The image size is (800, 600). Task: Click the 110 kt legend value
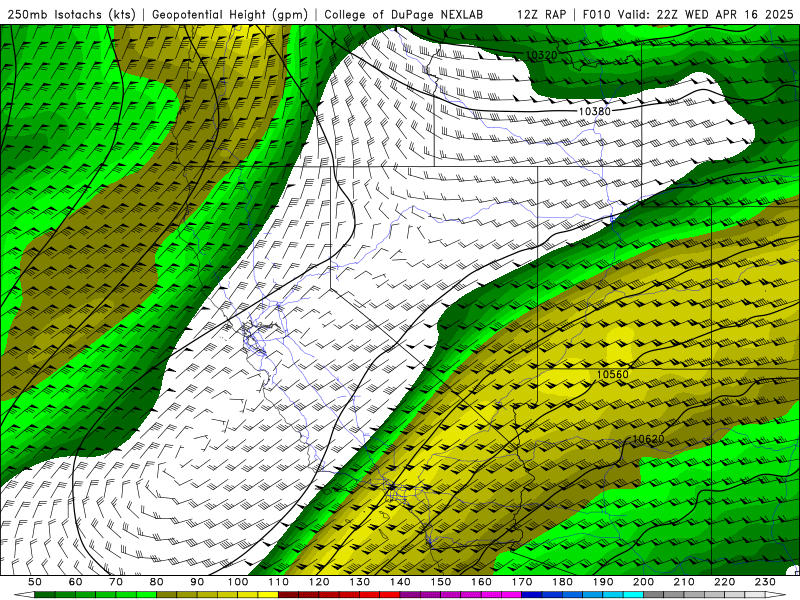coord(279,582)
